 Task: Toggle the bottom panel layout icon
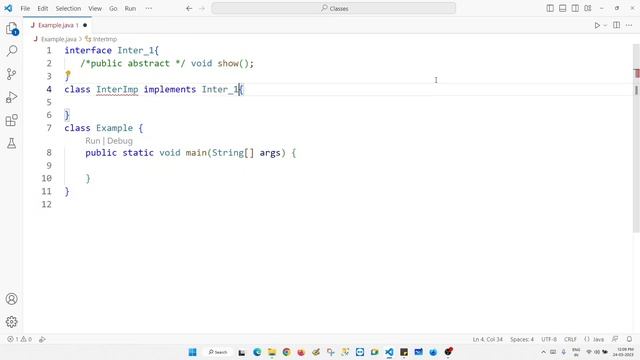[x=562, y=8]
